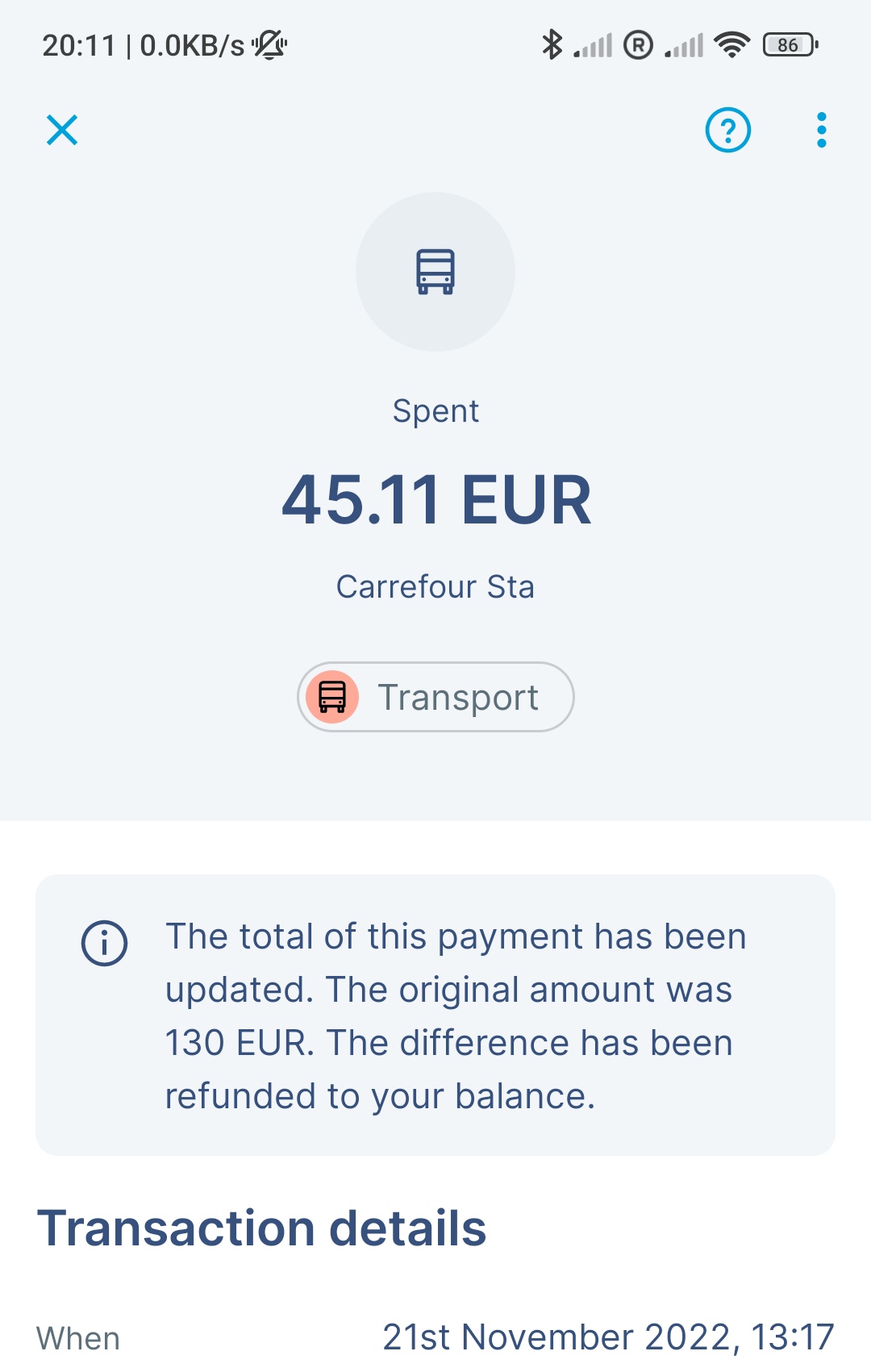871x1372 pixels.
Task: Tap the 20:11 clock in status bar
Action: click(x=79, y=46)
